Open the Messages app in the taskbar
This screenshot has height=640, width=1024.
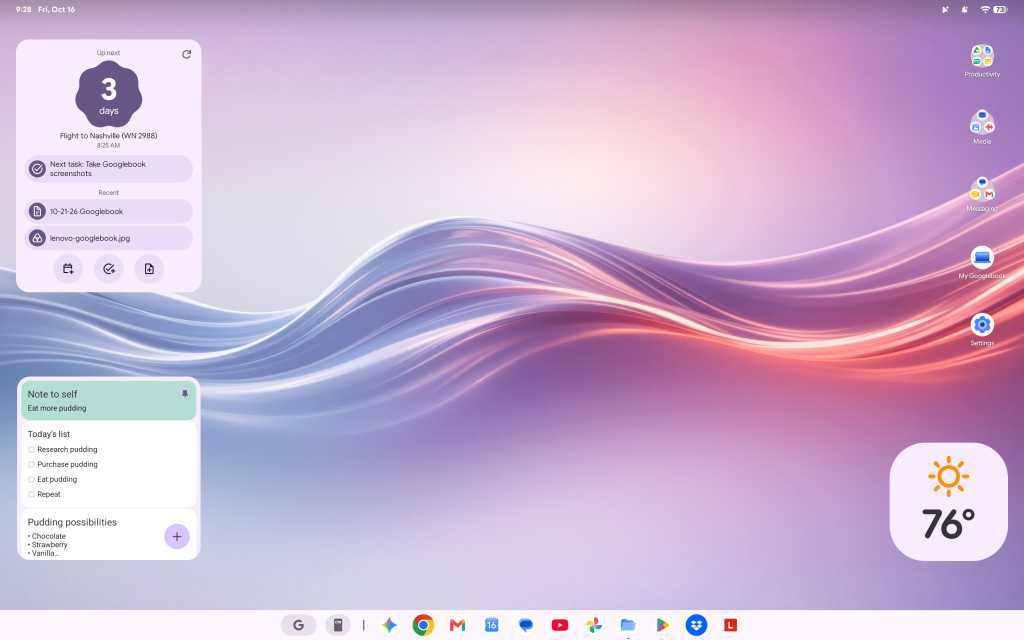(x=526, y=625)
